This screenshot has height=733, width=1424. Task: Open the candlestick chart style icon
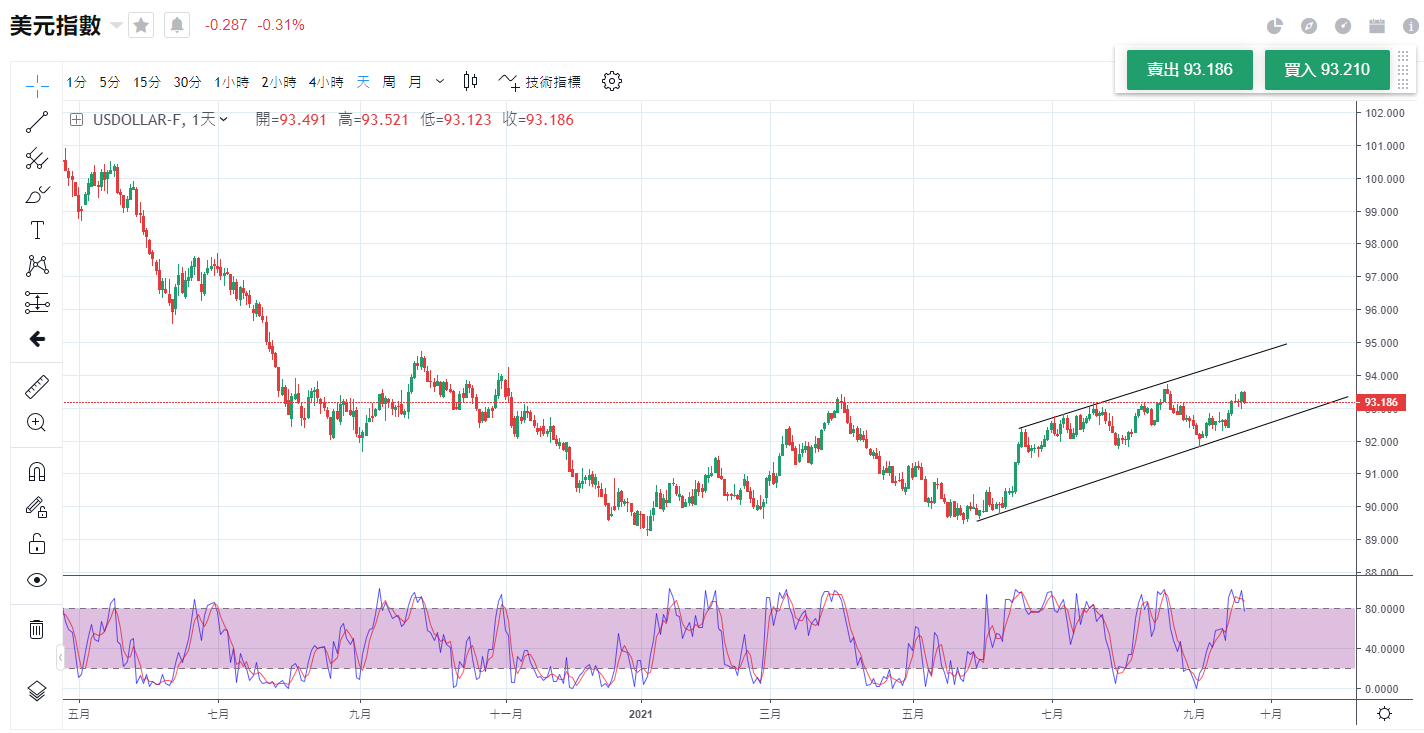(470, 82)
